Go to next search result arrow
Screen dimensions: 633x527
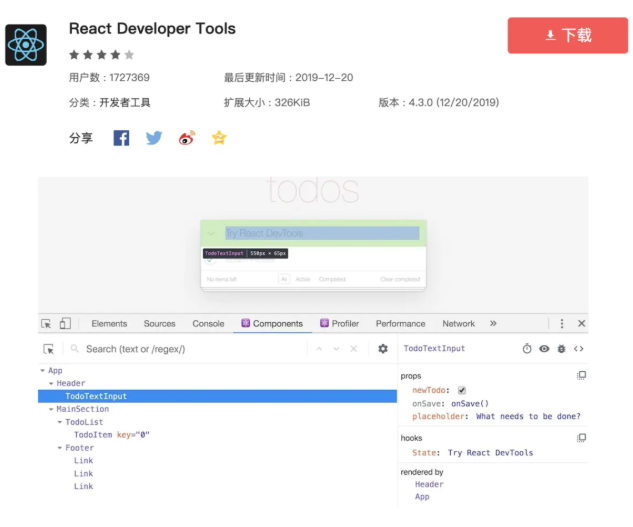336,349
